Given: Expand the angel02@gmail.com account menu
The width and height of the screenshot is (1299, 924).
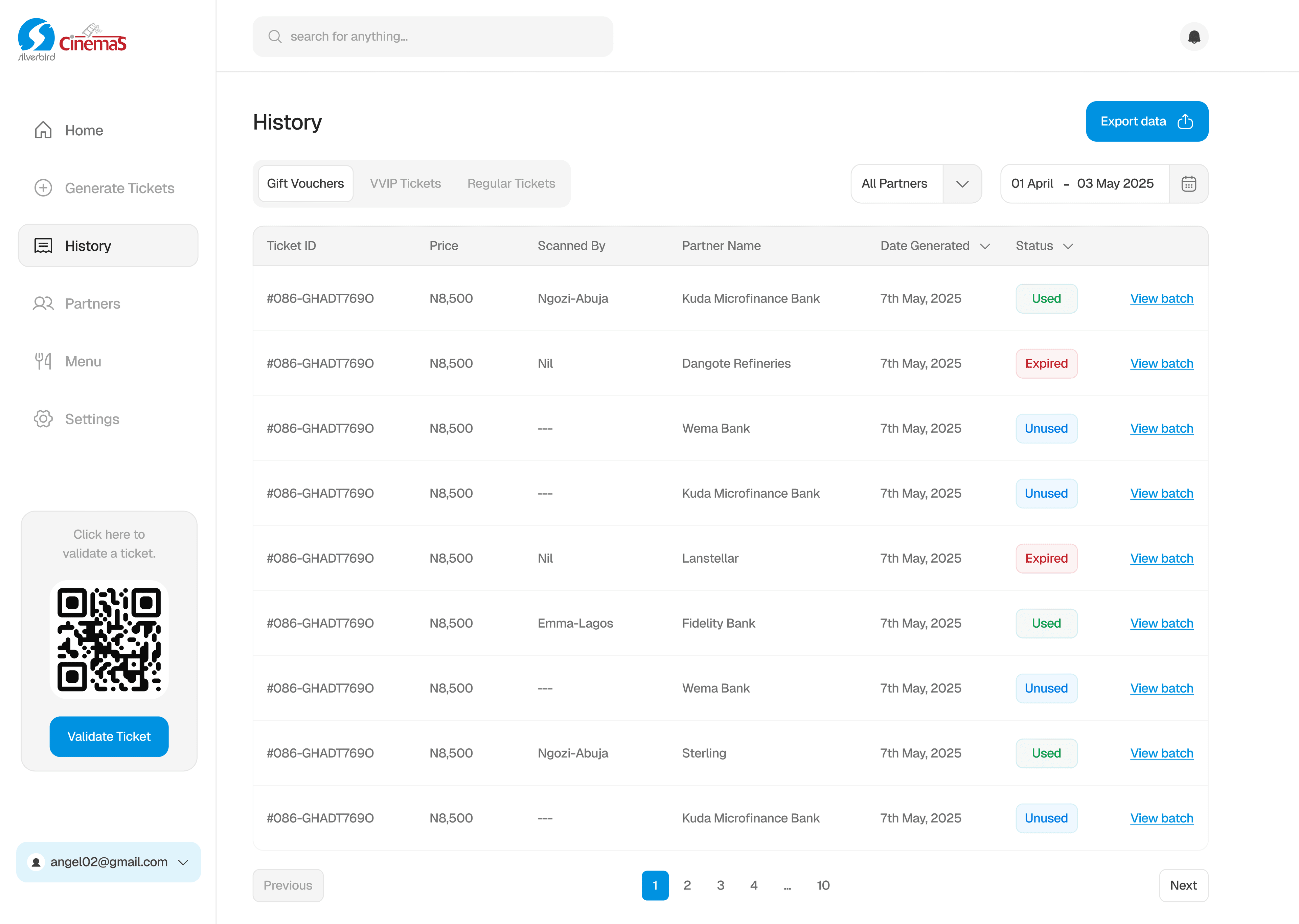Looking at the screenshot, I should (x=109, y=862).
